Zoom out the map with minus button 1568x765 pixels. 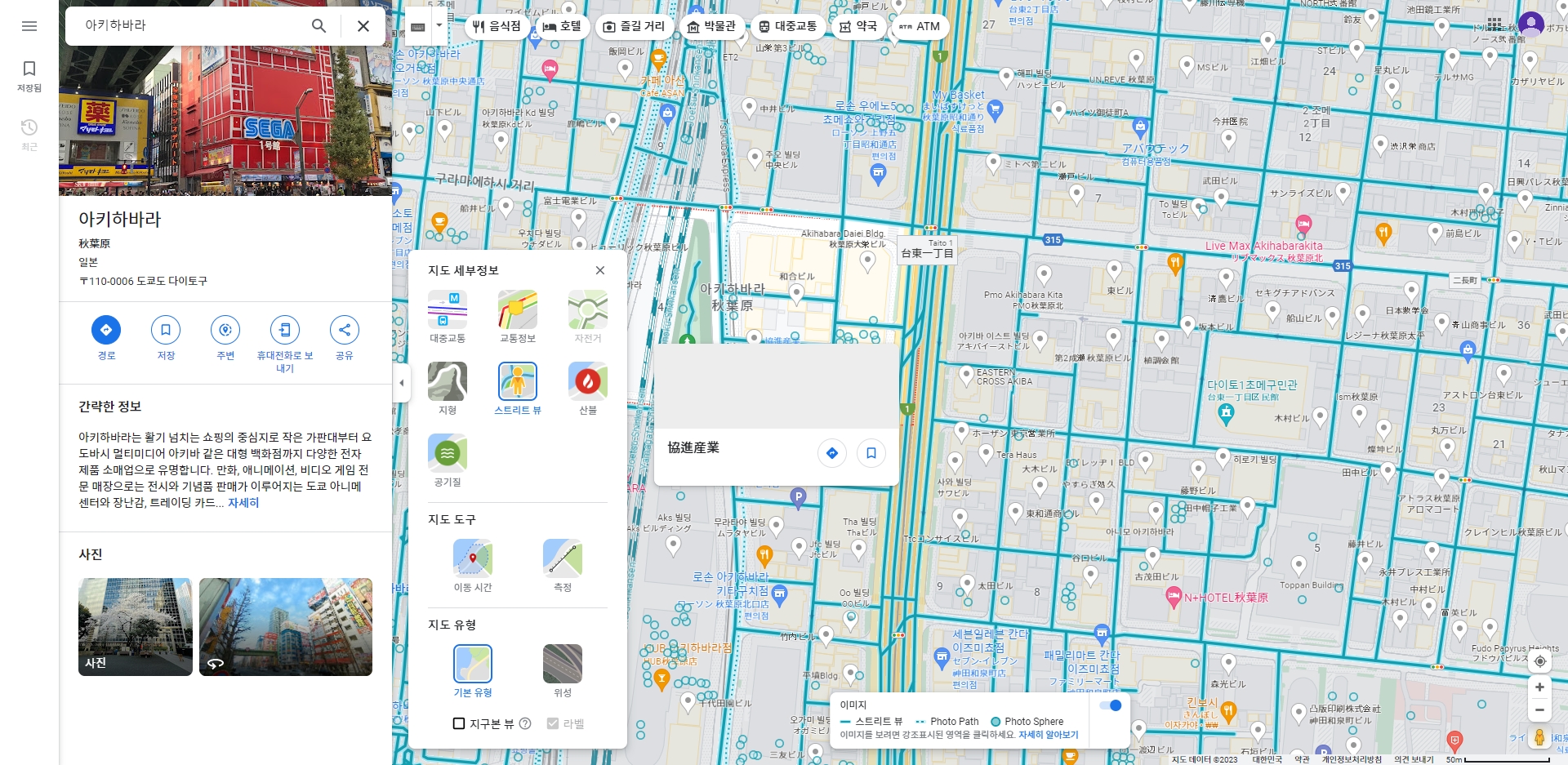coord(1539,710)
